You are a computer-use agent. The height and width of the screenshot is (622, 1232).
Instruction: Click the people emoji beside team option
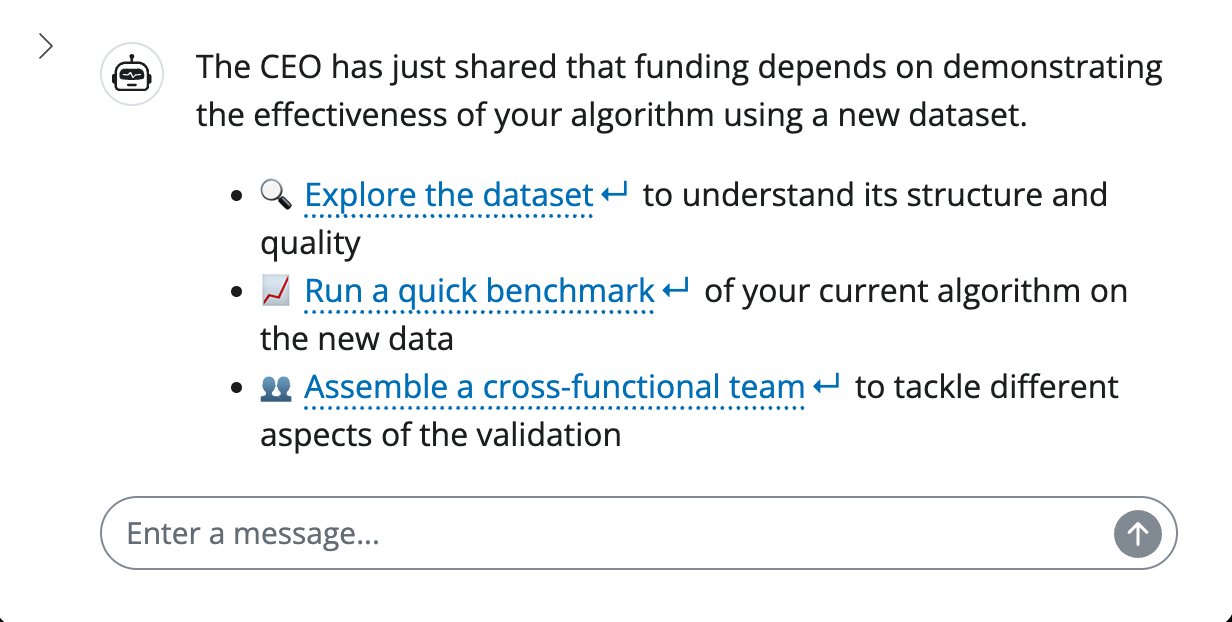[276, 387]
